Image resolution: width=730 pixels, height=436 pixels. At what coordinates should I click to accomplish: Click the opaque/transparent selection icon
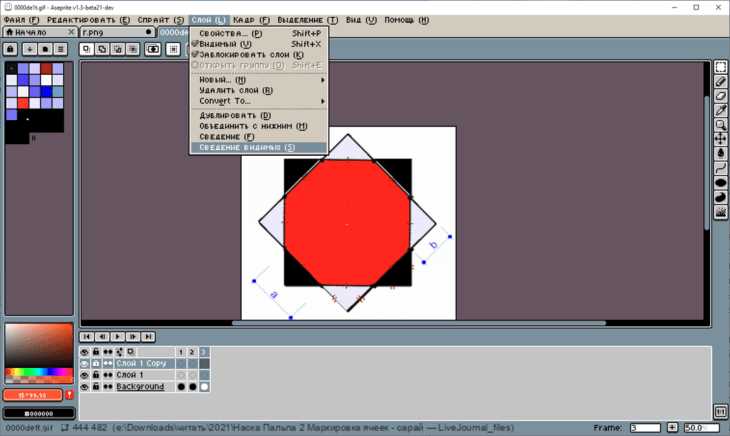point(153,49)
